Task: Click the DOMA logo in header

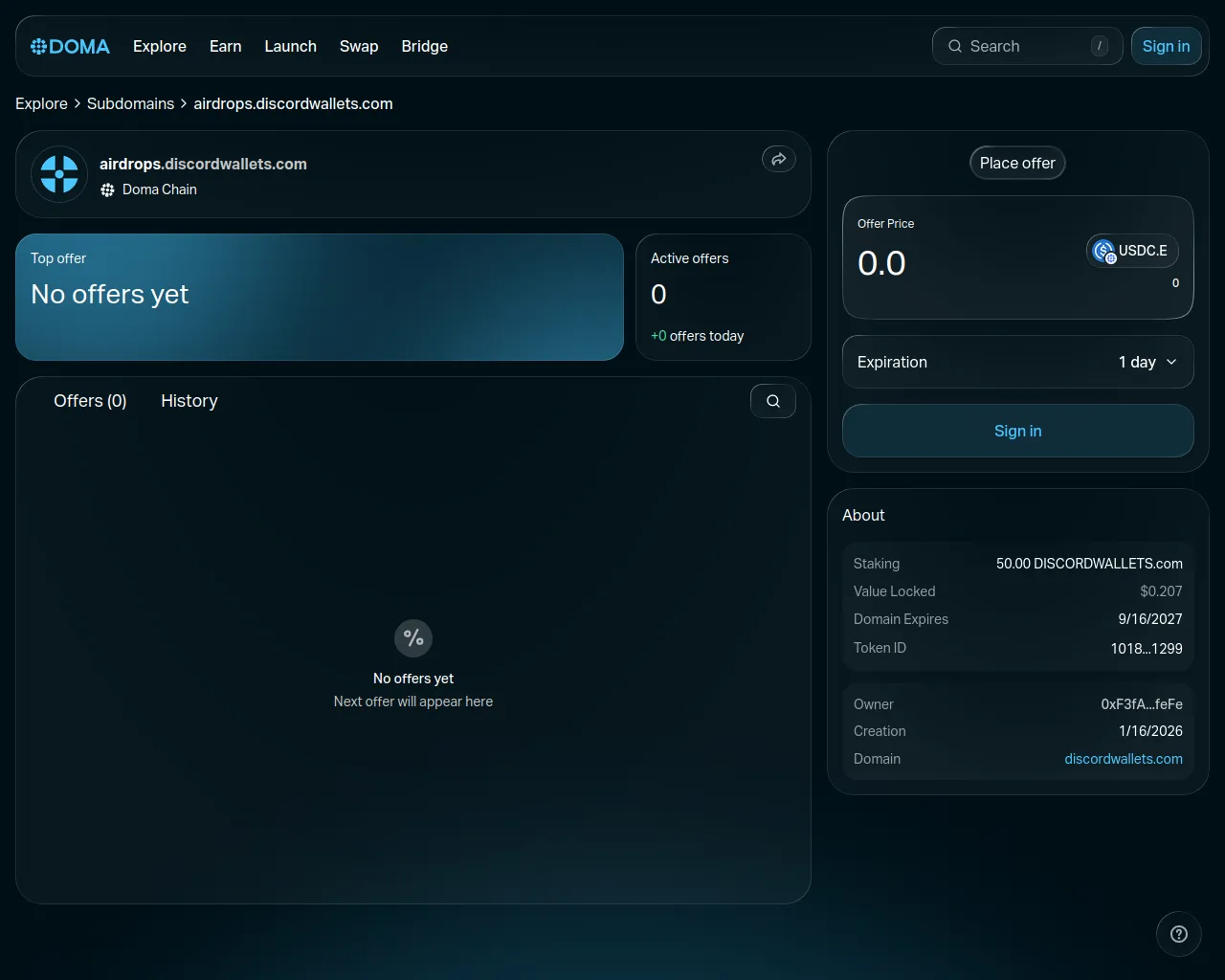Action: click(70, 46)
